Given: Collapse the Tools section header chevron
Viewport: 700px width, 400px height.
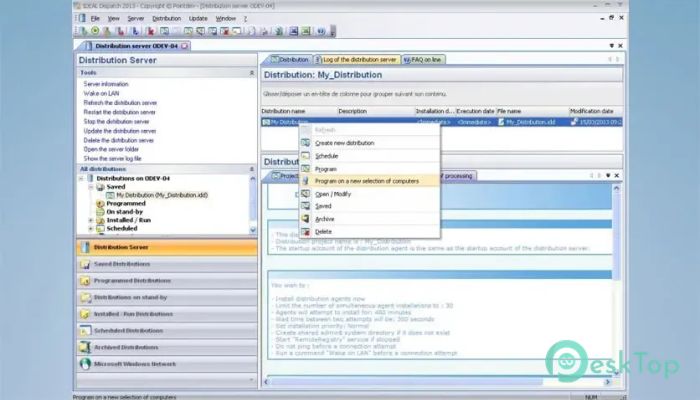Looking at the screenshot, I should (x=251, y=72).
